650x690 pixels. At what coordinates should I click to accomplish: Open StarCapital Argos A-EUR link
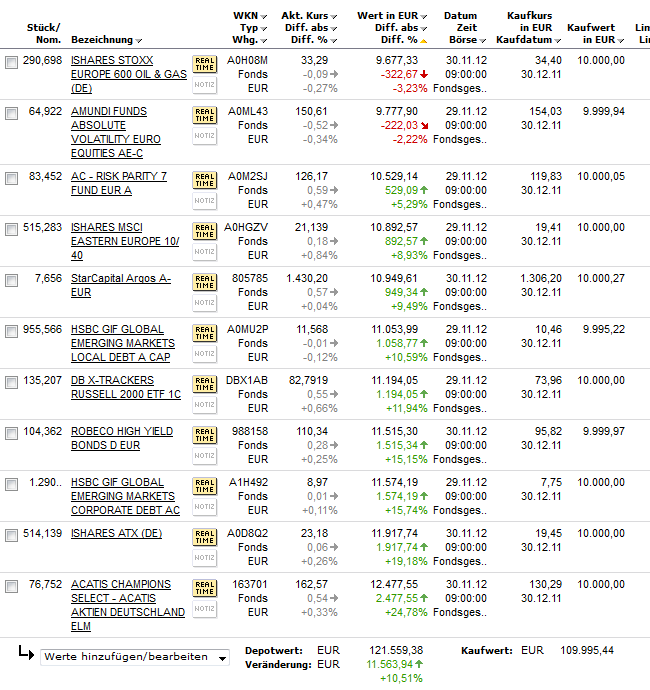coord(121,286)
